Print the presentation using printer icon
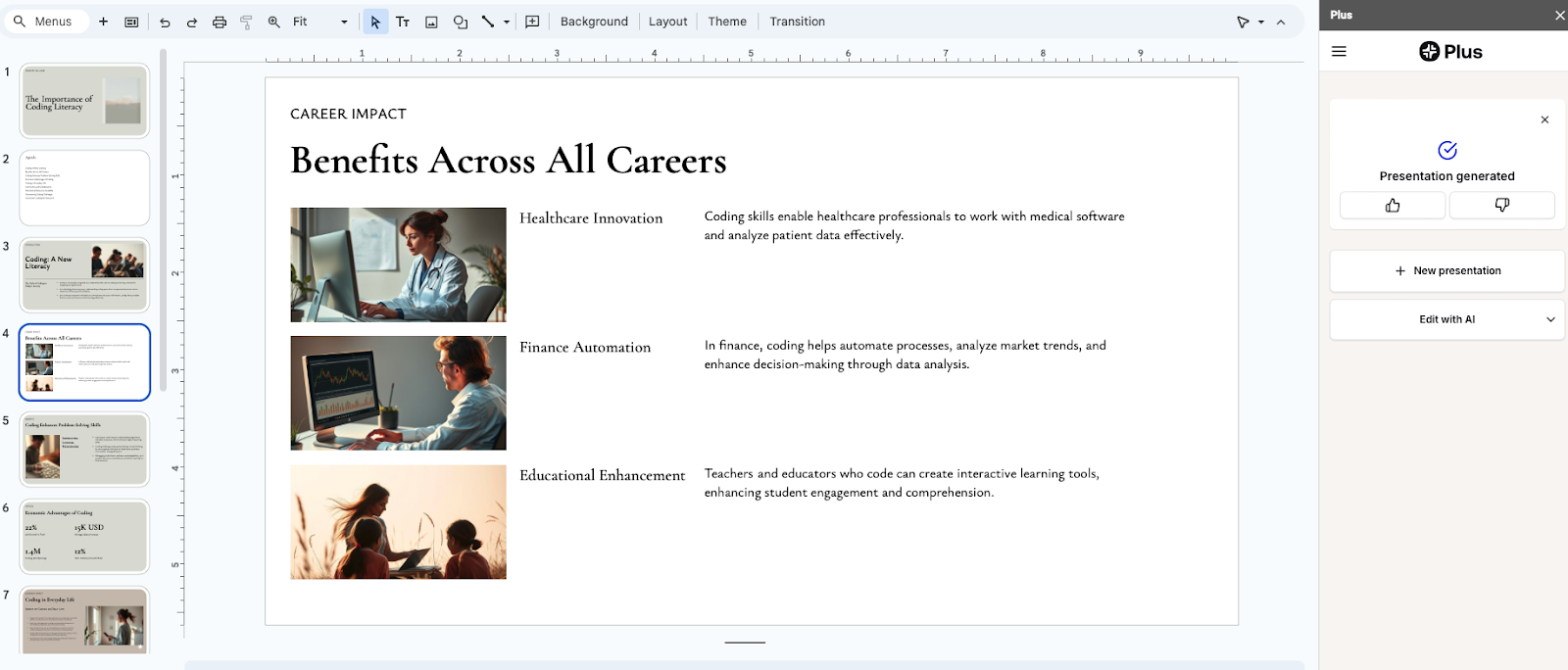The width and height of the screenshot is (1568, 670). tap(220, 22)
